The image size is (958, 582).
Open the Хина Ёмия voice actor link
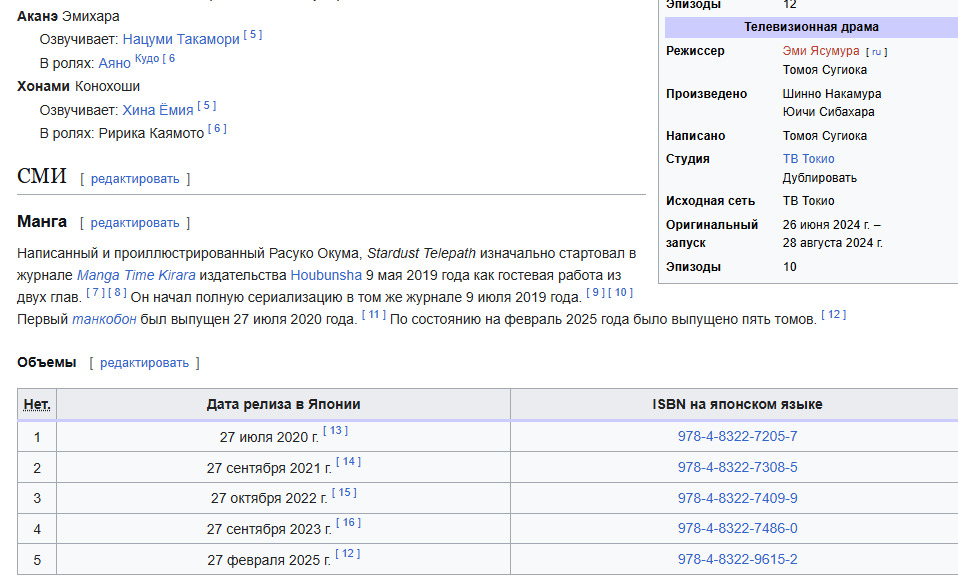coord(158,110)
